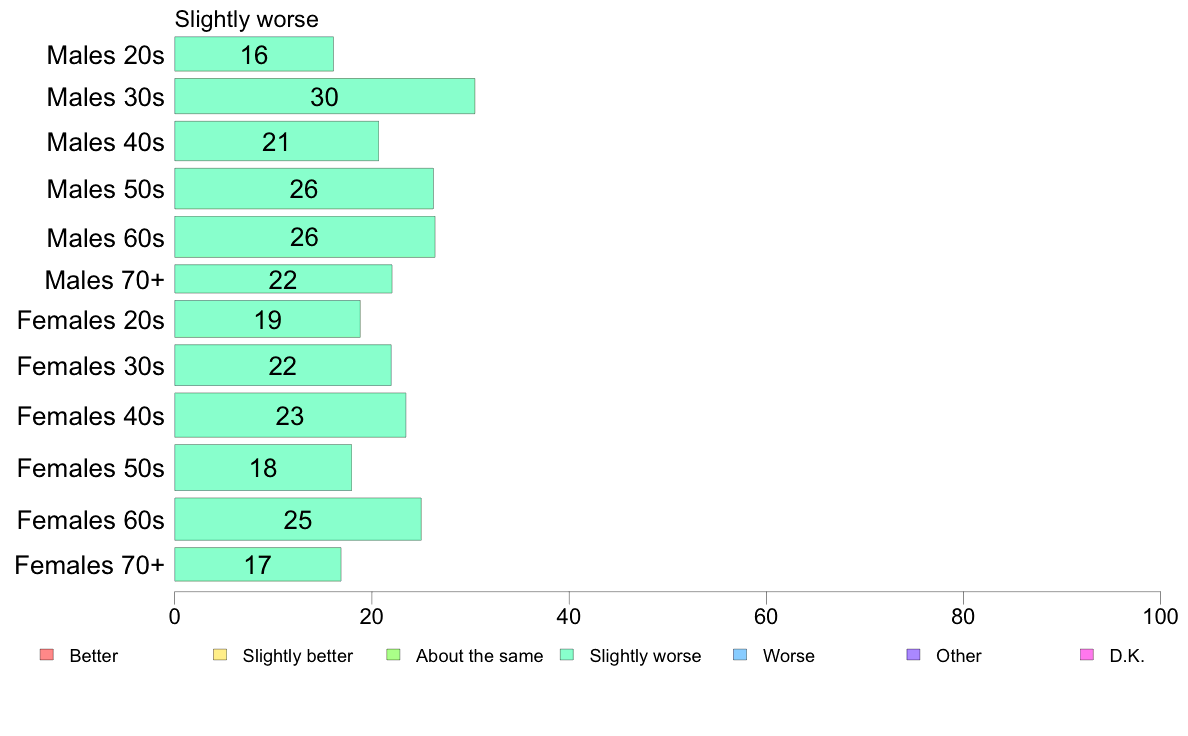Image resolution: width=1188 pixels, height=736 pixels.
Task: Click the Females 70+ bar with value 17
Action: [258, 565]
